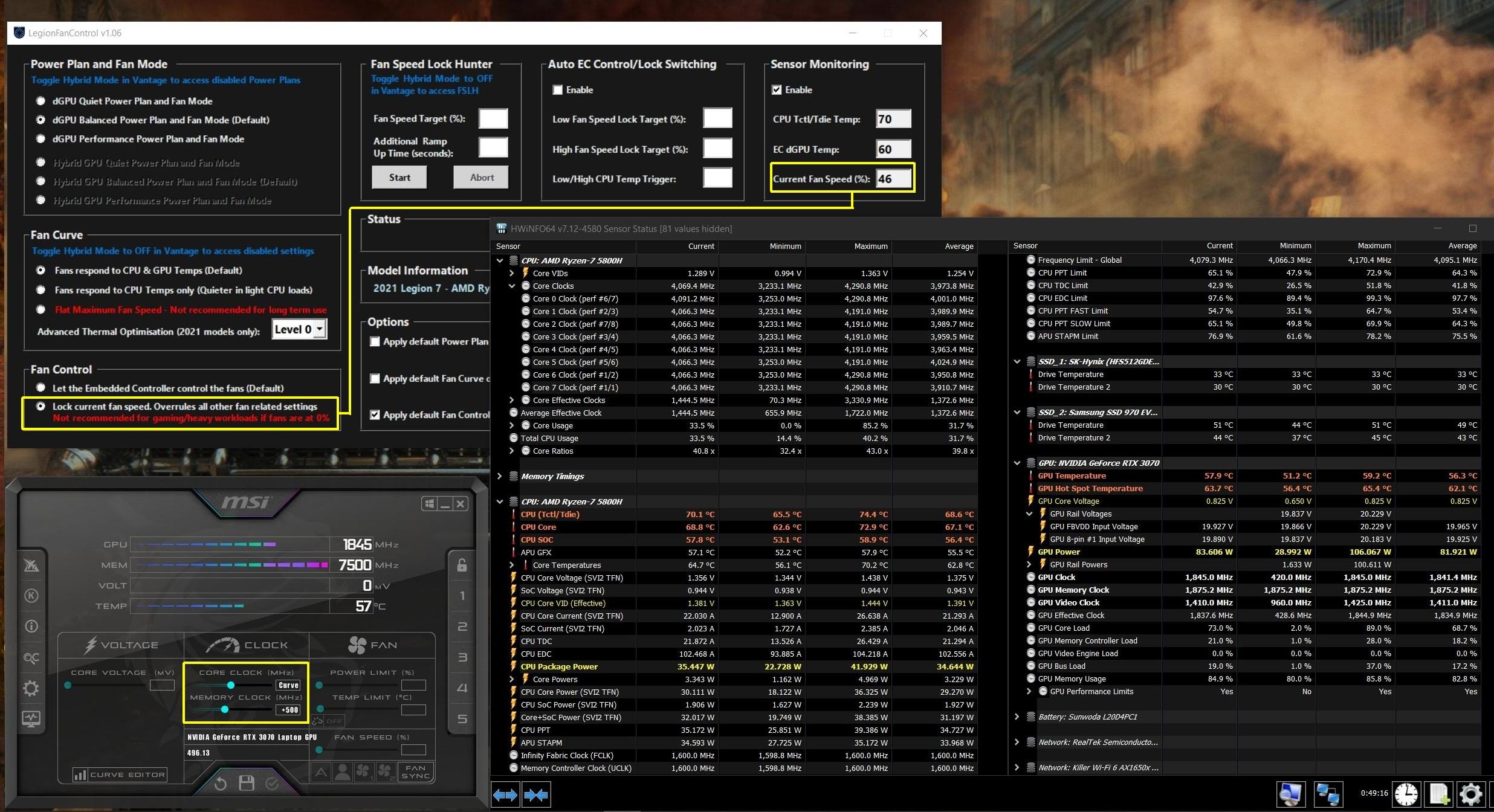Expand Memory Timings group

[x=500, y=476]
